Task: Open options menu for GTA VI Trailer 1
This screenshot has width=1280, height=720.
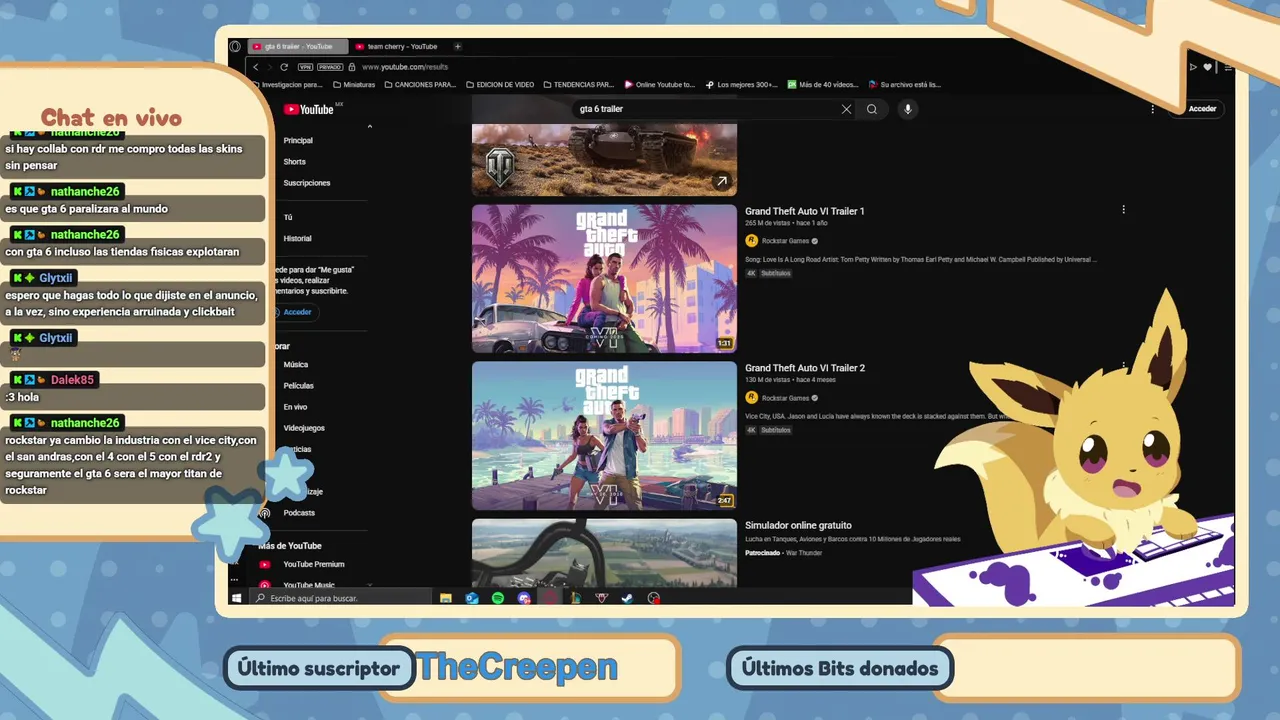Action: pyautogui.click(x=1123, y=210)
